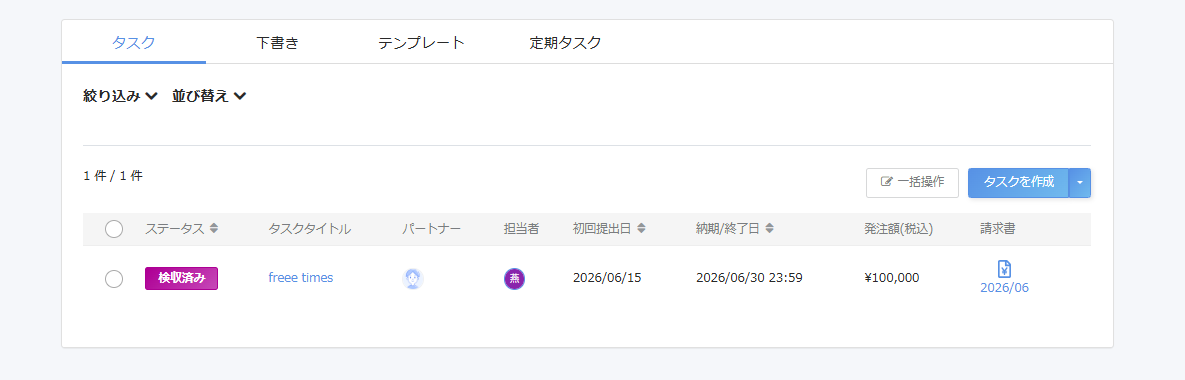Click the 1 件 / 1 件 count text
Image resolution: width=1185 pixels, height=380 pixels.
(113, 176)
